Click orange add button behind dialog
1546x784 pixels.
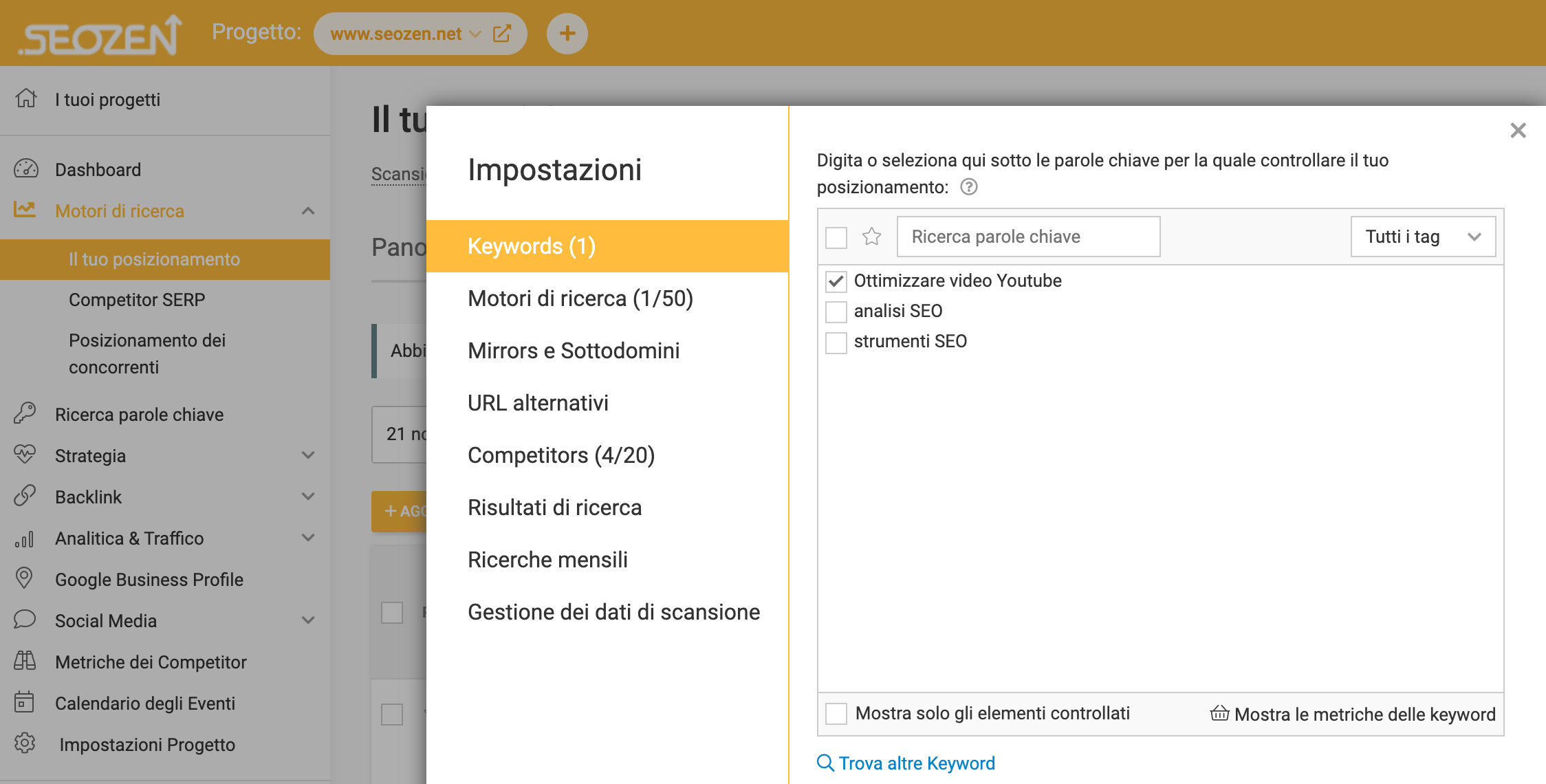[x=400, y=511]
